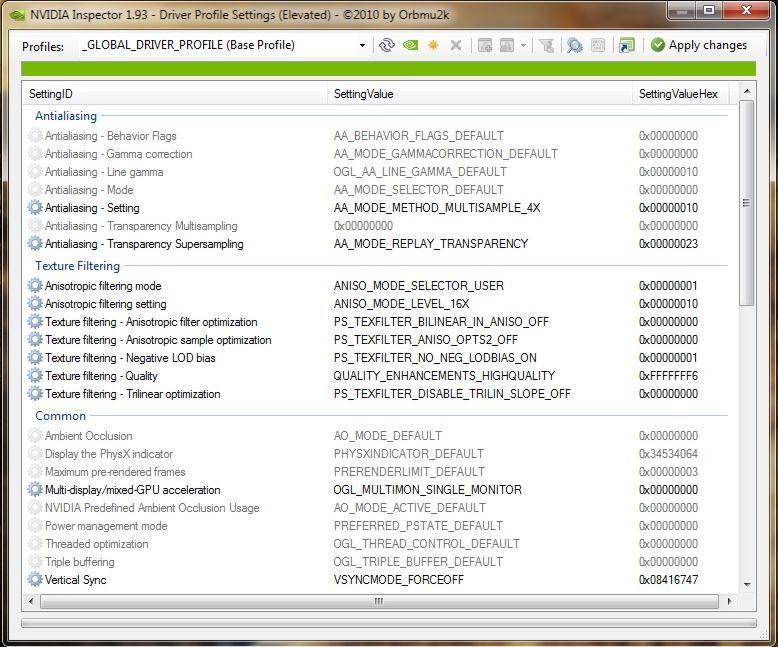Select the Antialiasing - Gamma correction row

(376, 154)
